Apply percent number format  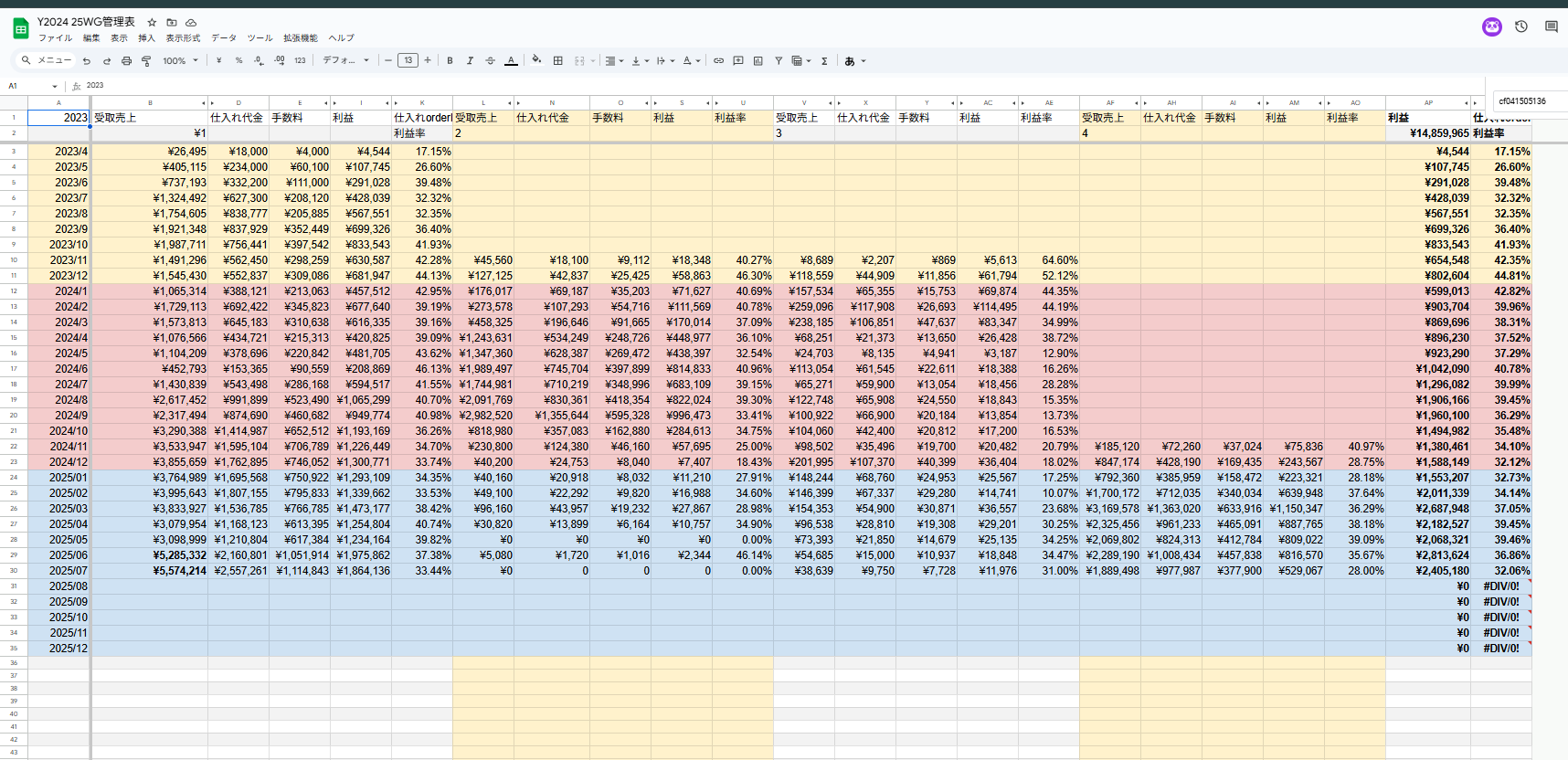coord(238,61)
